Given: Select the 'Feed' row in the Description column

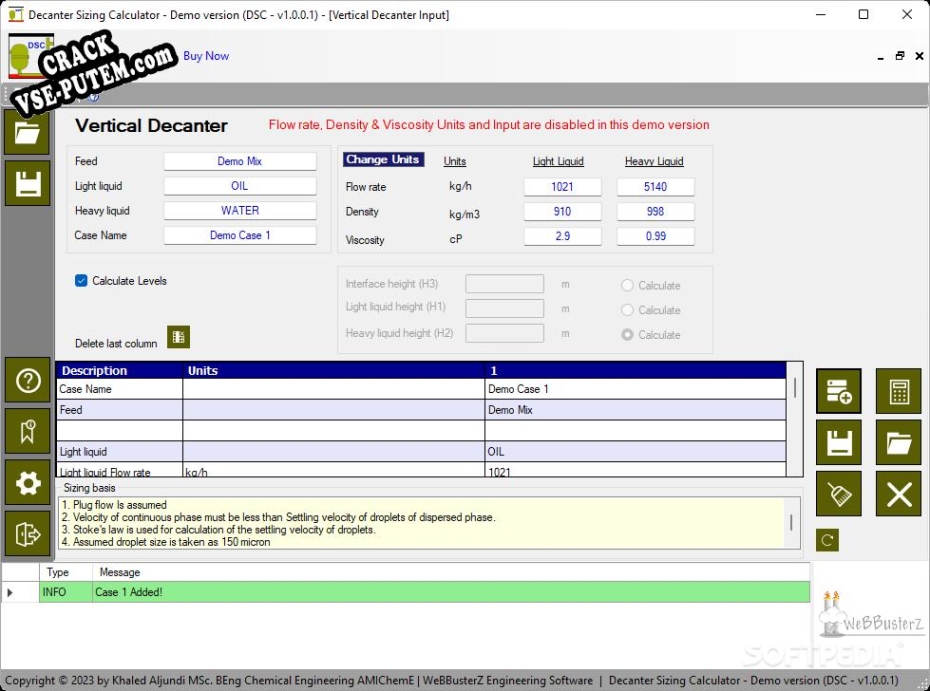Looking at the screenshot, I should click(x=119, y=410).
